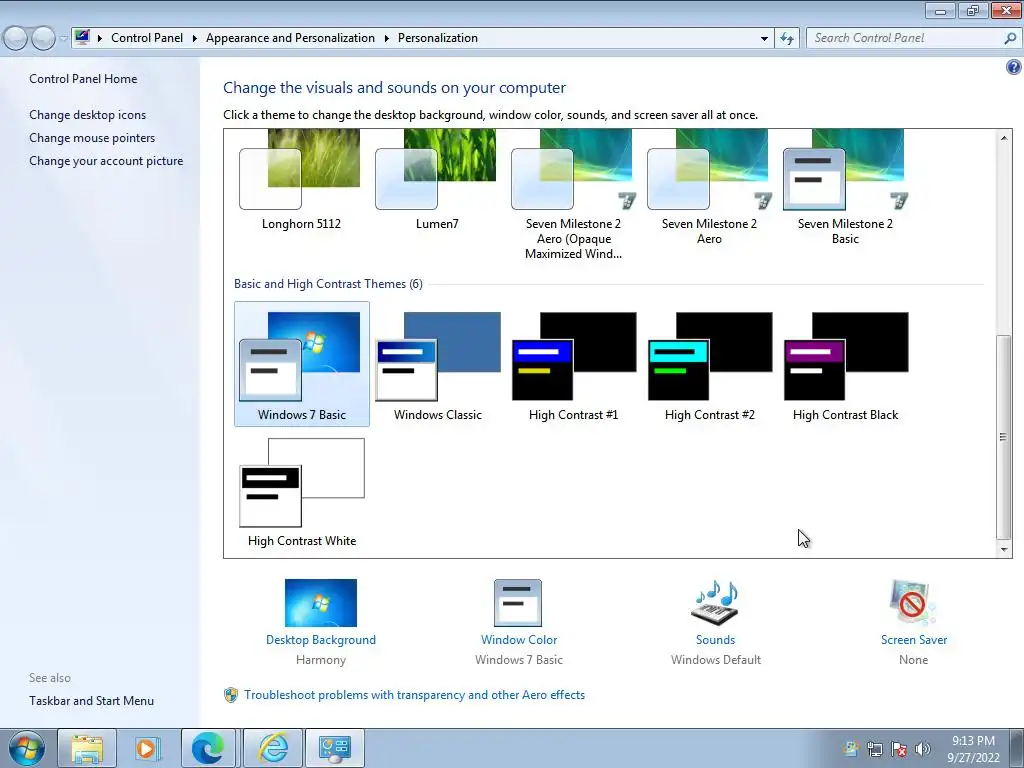
Task: Click the network tray icon
Action: (874, 749)
